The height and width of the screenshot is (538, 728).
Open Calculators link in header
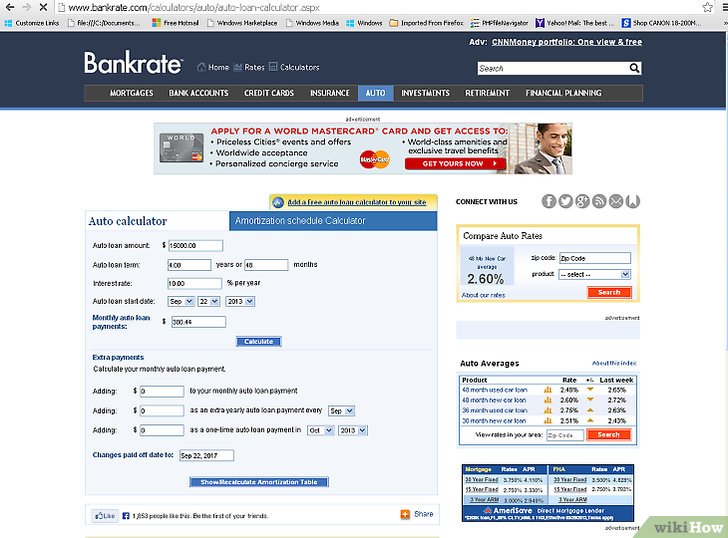tap(294, 67)
